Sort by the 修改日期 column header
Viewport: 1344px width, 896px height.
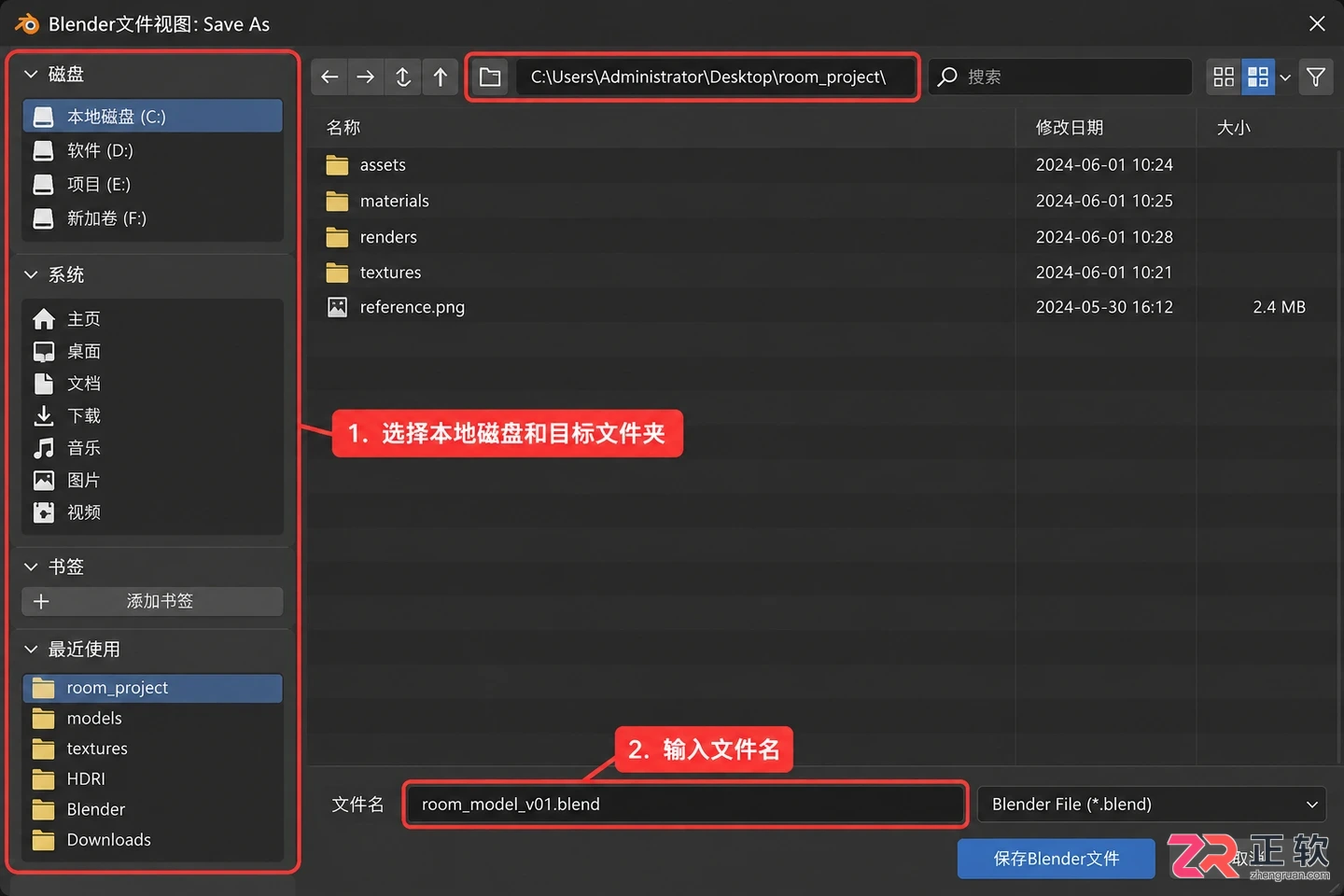(1070, 127)
